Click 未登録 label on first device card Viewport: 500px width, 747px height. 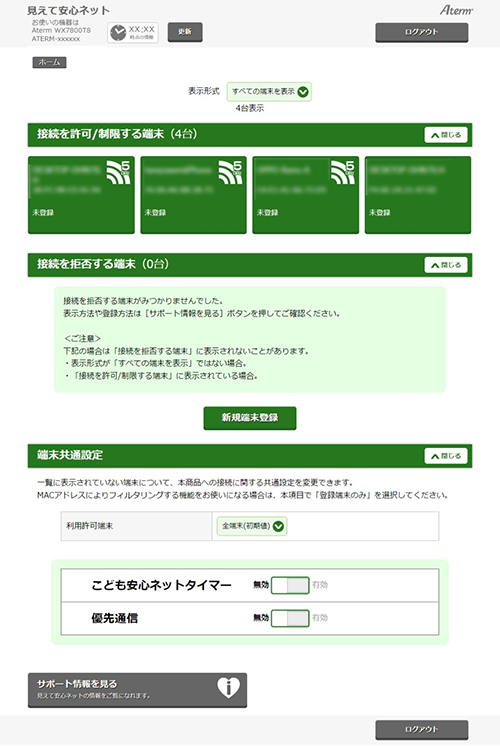(x=43, y=212)
